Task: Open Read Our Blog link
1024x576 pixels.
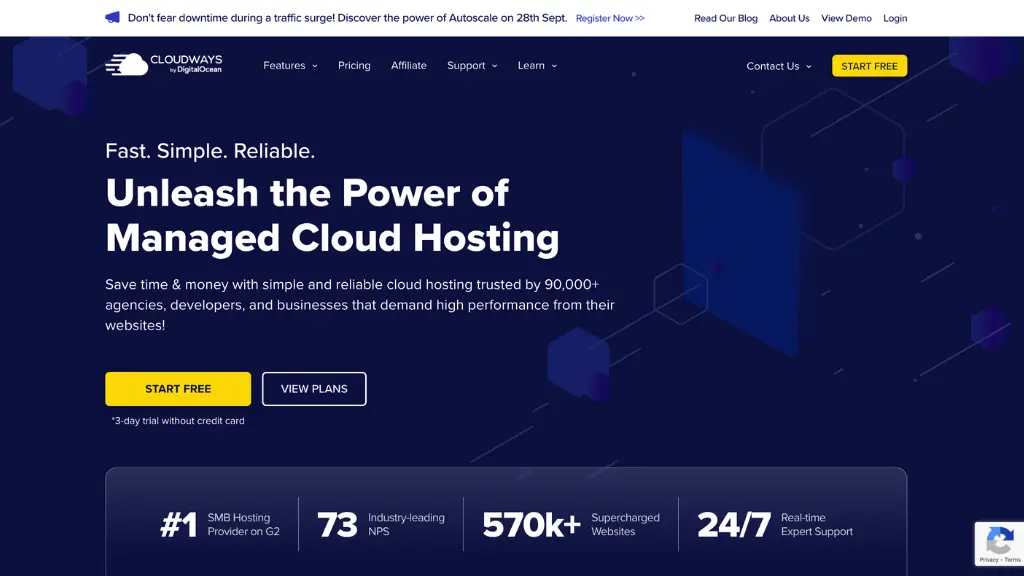Action: point(726,18)
